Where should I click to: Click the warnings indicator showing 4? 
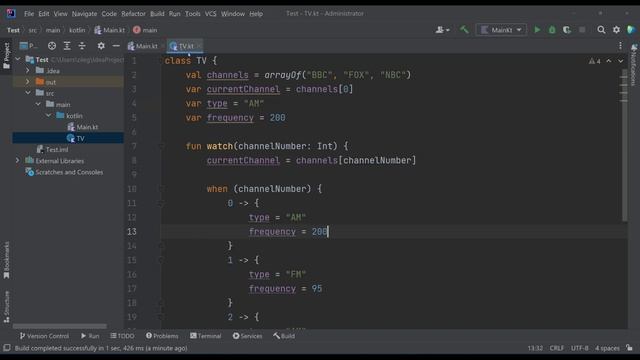(594, 61)
